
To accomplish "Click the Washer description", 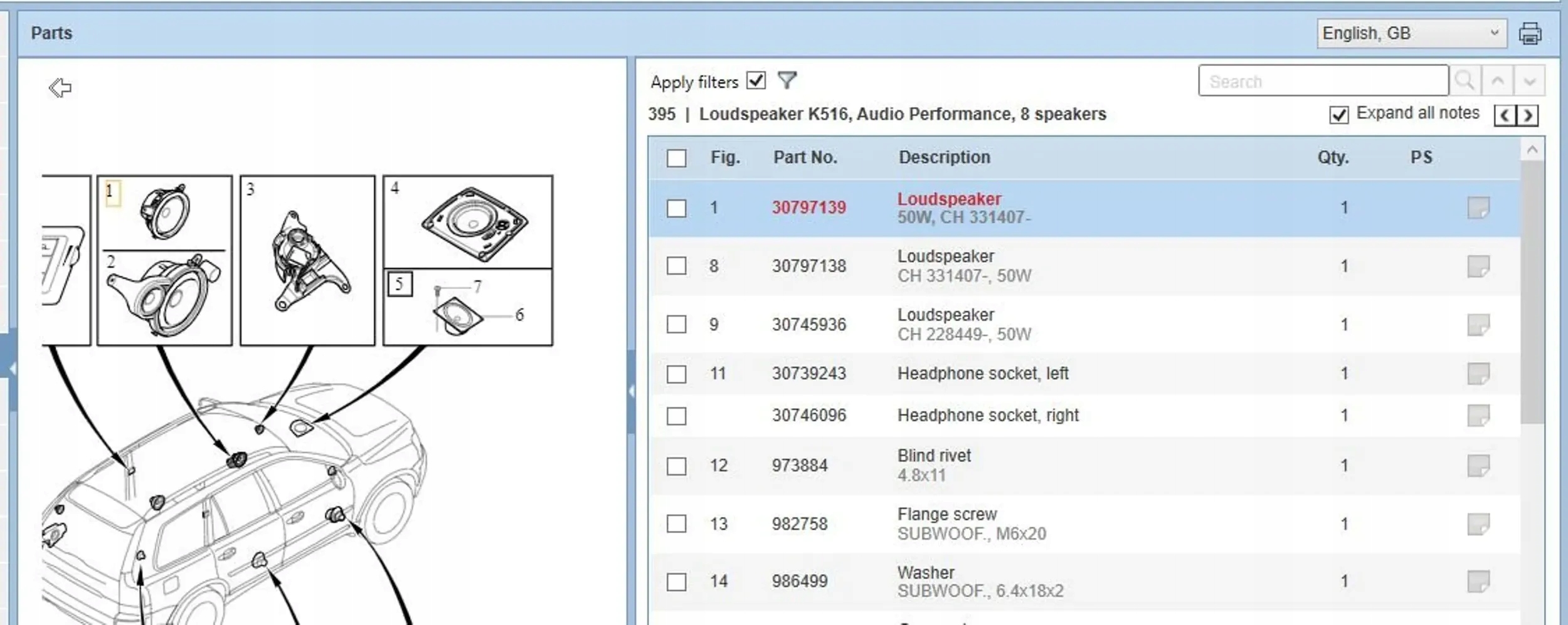I will (926, 572).
